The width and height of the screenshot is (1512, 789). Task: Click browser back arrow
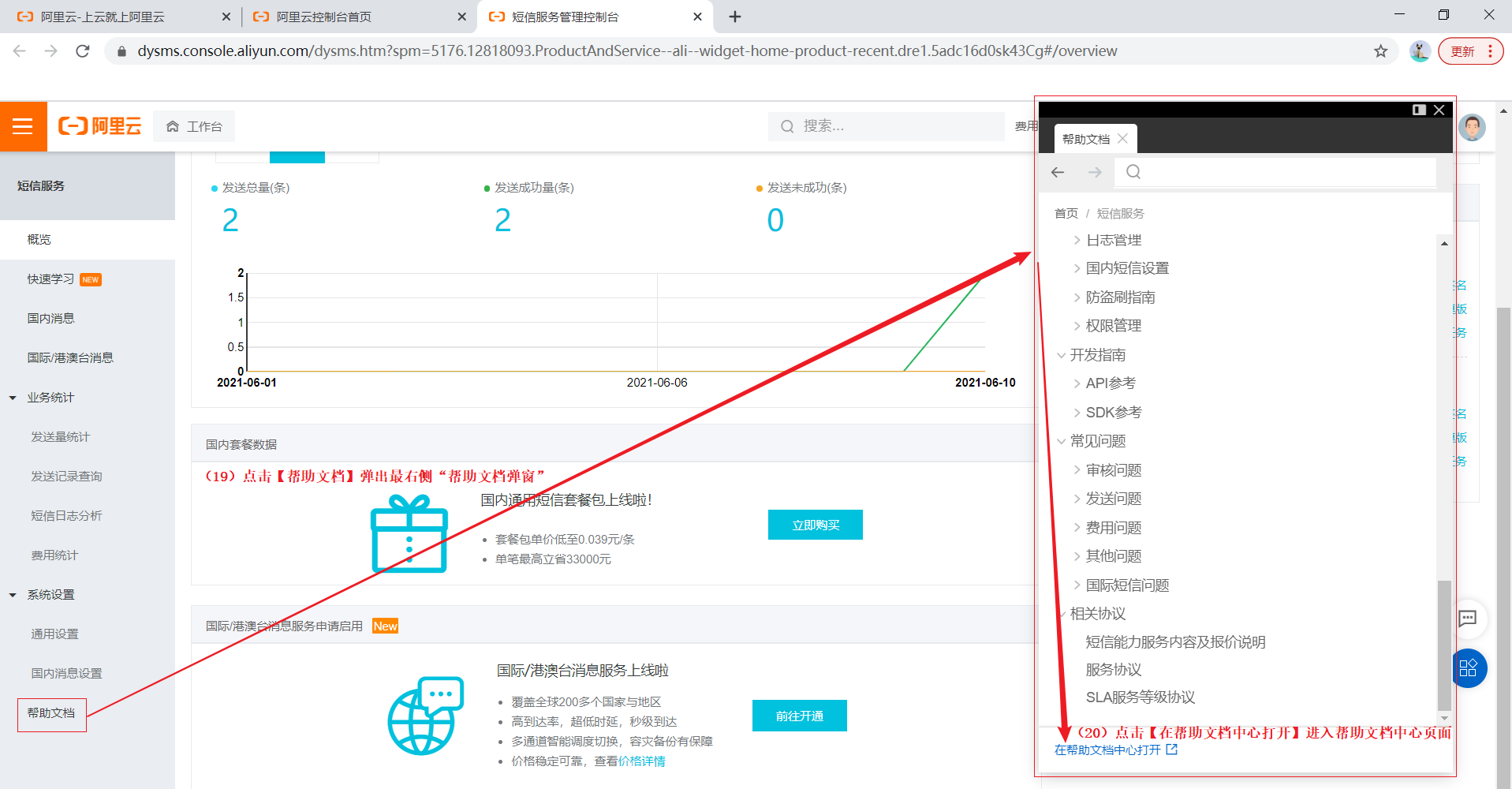(x=20, y=51)
